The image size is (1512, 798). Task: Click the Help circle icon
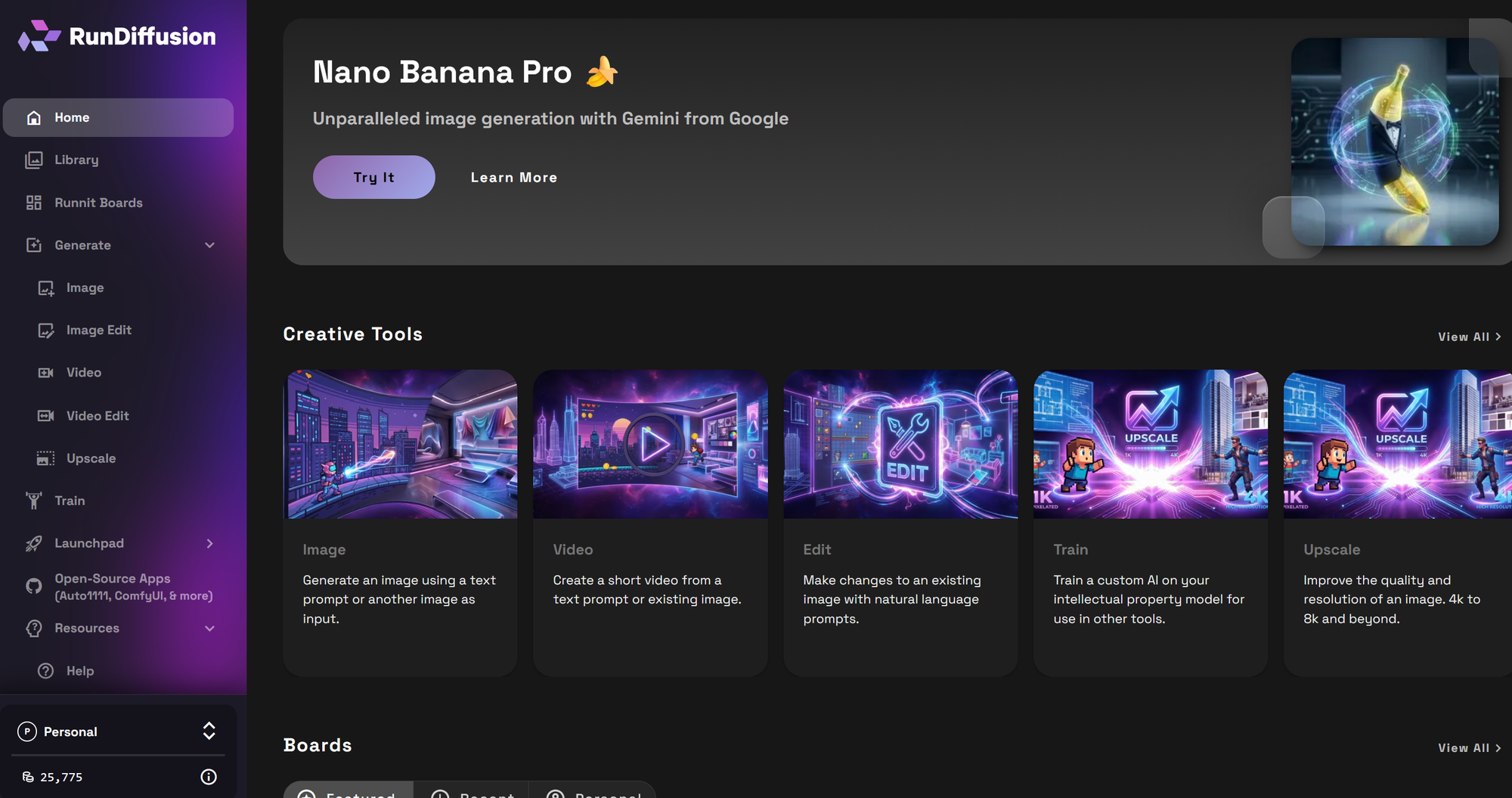46,671
